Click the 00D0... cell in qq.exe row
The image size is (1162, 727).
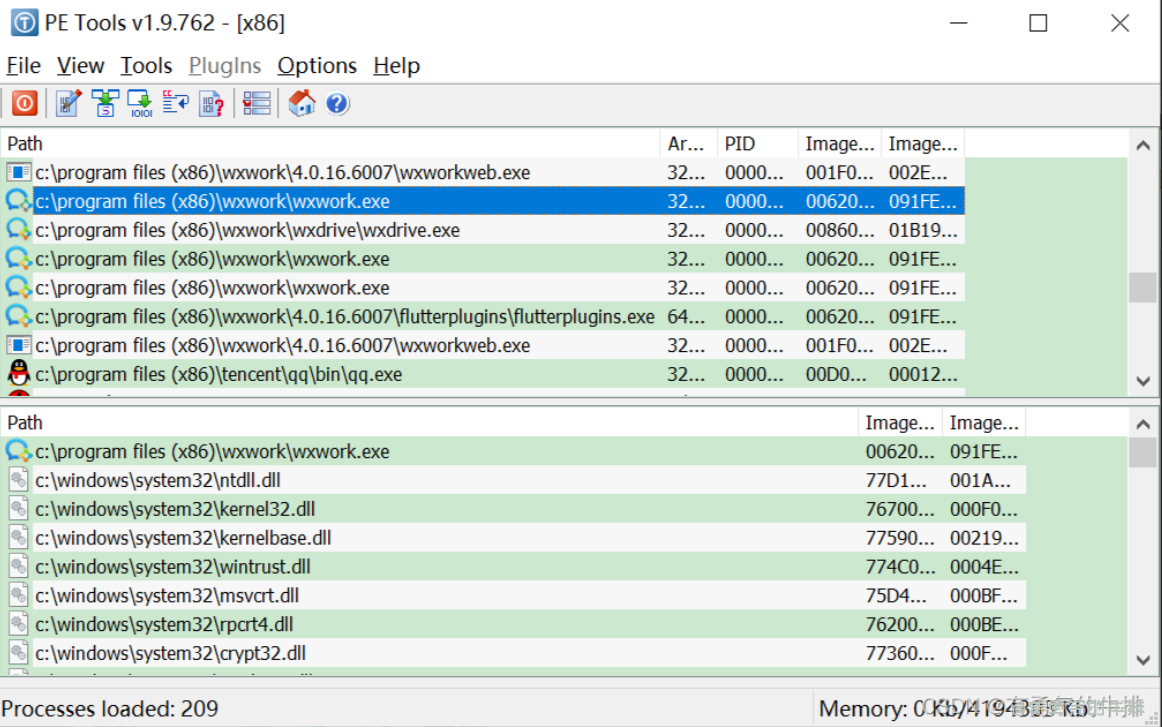836,374
